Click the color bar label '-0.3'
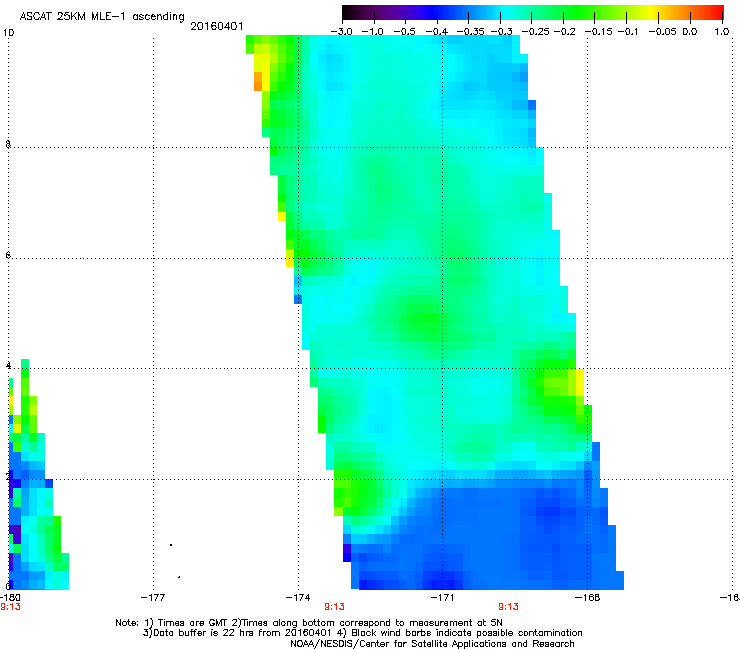 (502, 32)
